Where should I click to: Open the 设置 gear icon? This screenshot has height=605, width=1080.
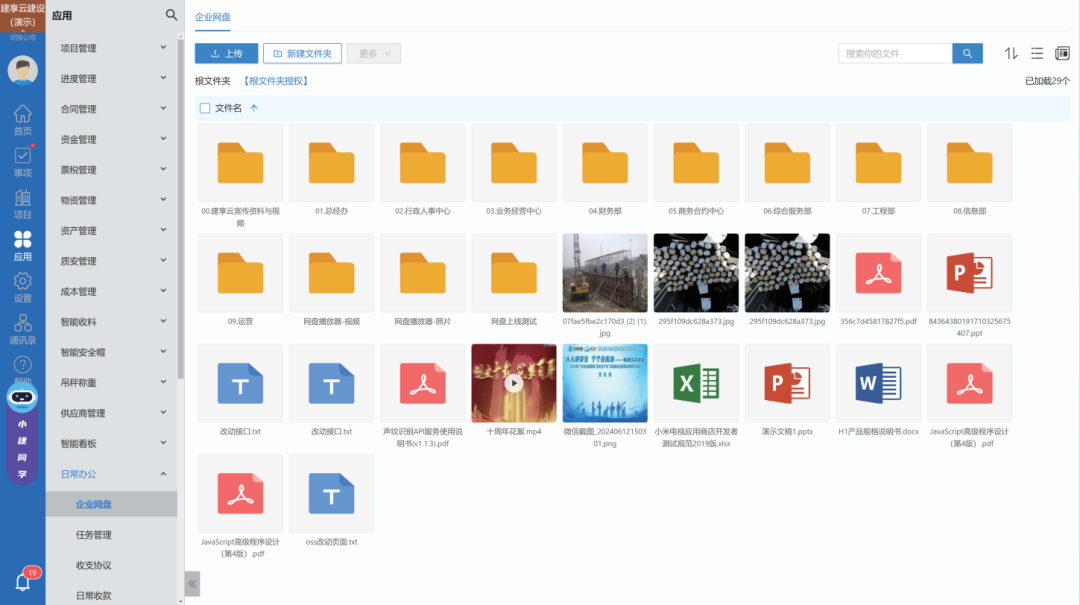pyautogui.click(x=22, y=287)
